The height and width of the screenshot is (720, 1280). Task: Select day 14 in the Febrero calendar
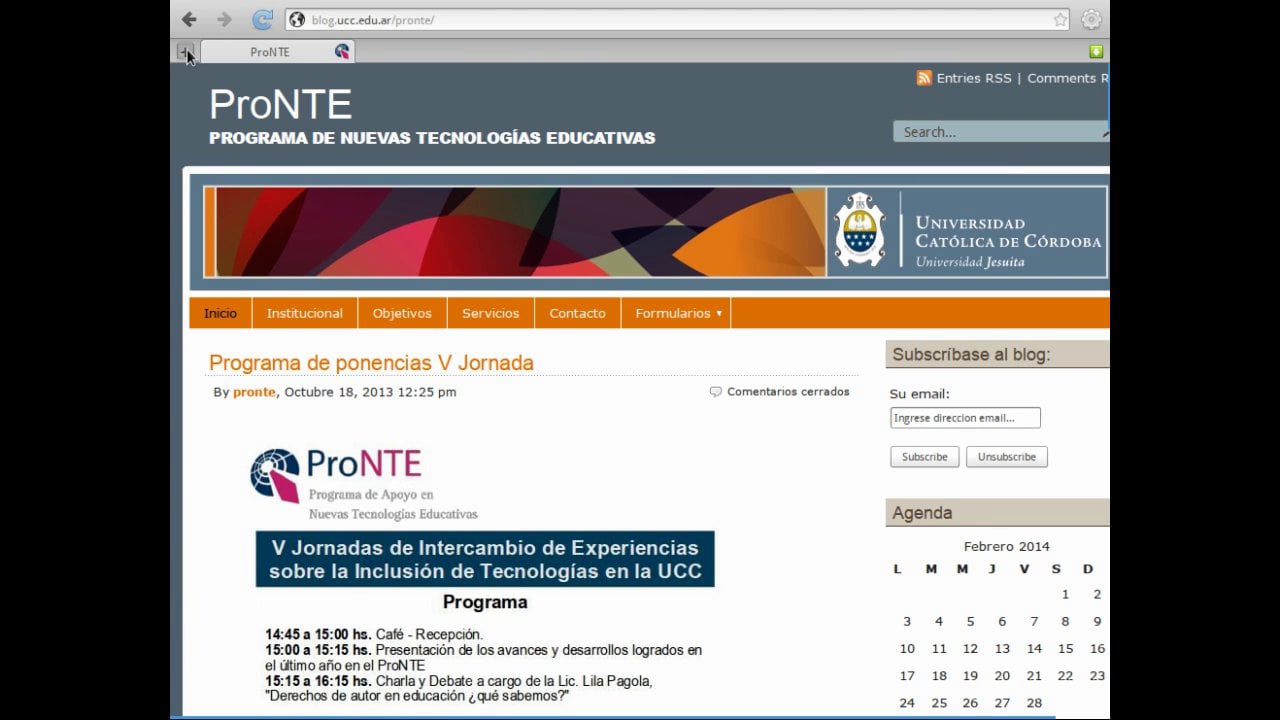1034,648
